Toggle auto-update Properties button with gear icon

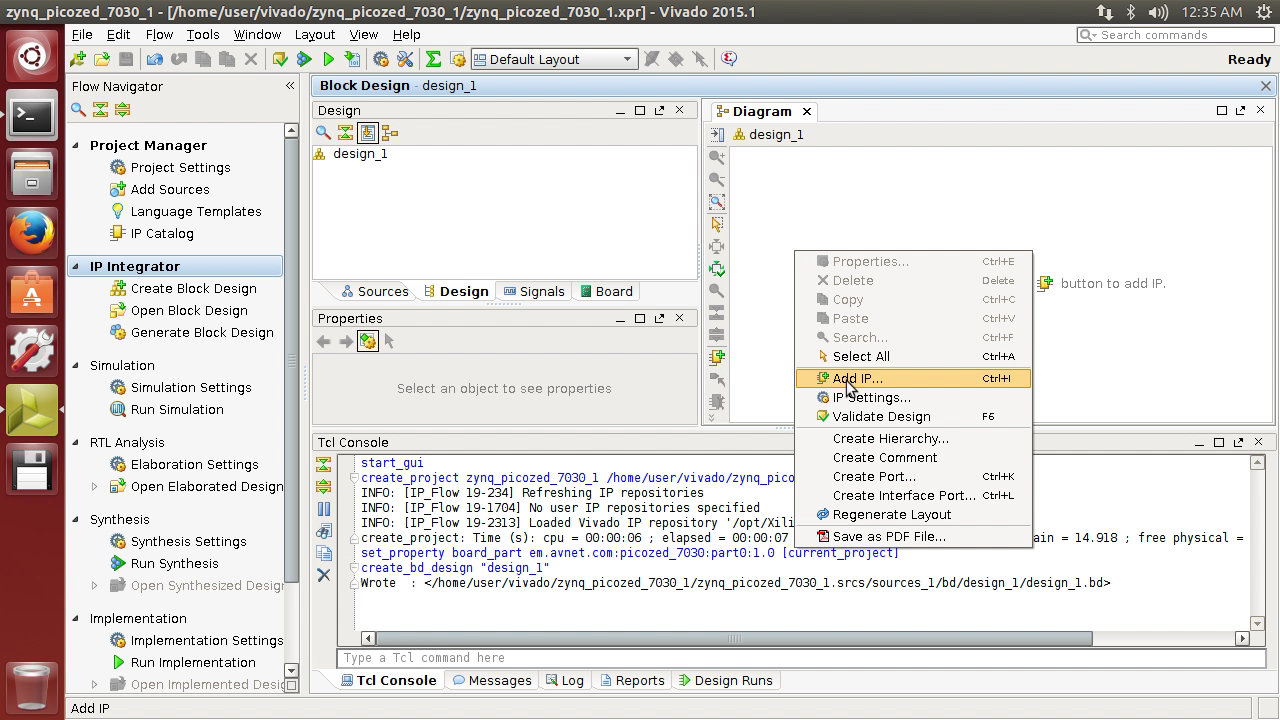368,341
